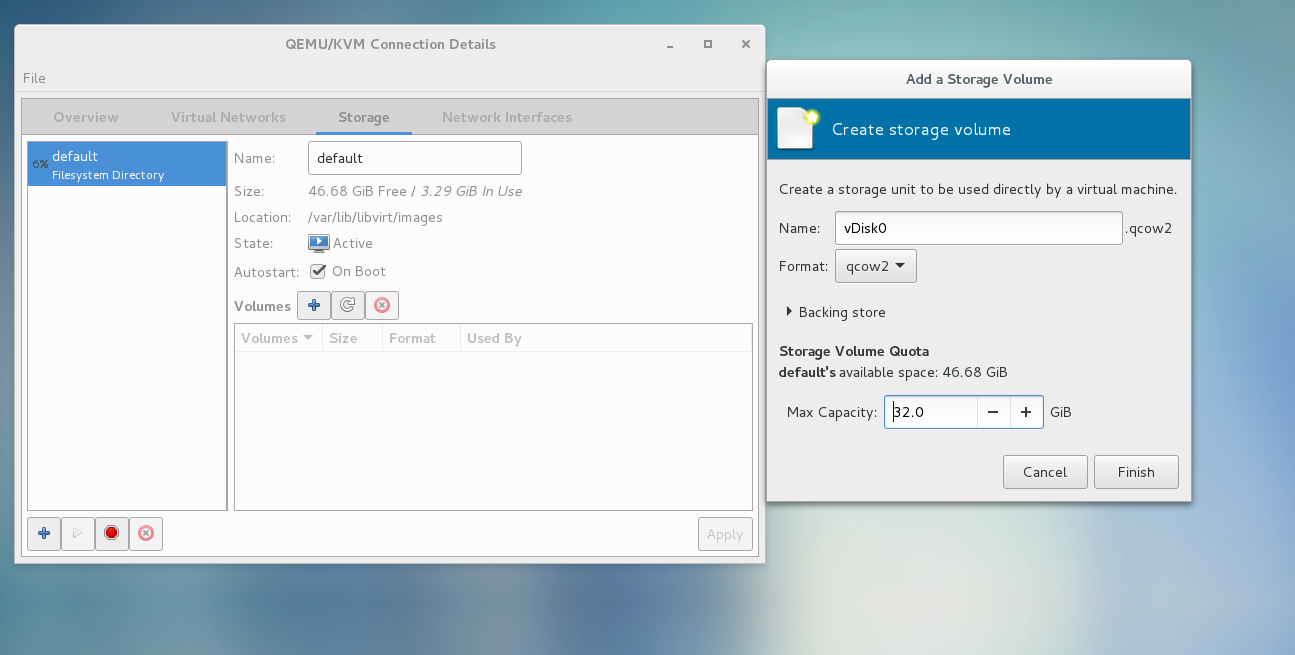Click the Active state monitor icon
The height and width of the screenshot is (655, 1295).
(x=319, y=243)
